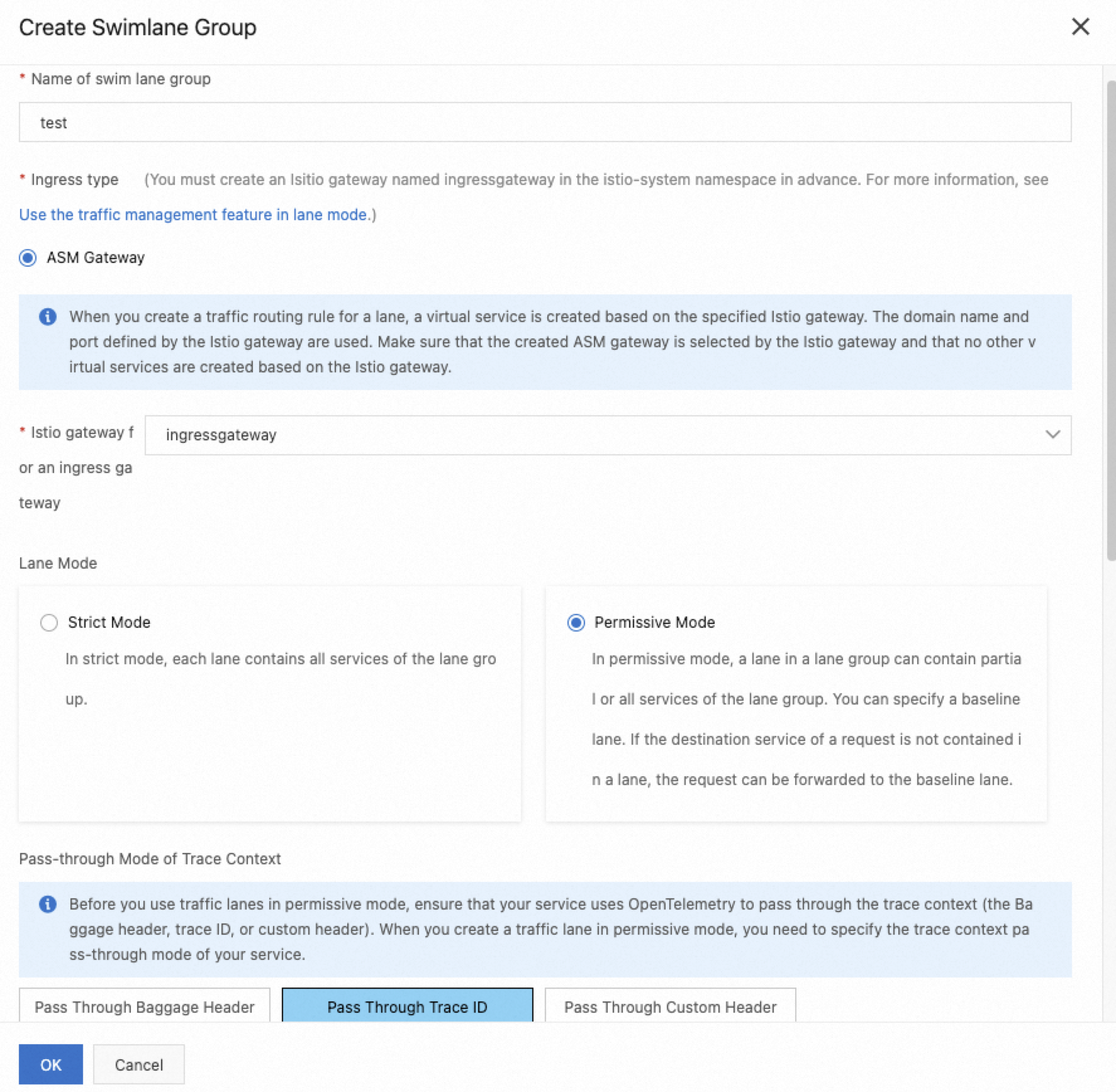This screenshot has height=1092, width=1116.
Task: Click the info icon in trace context notice
Action: click(48, 904)
